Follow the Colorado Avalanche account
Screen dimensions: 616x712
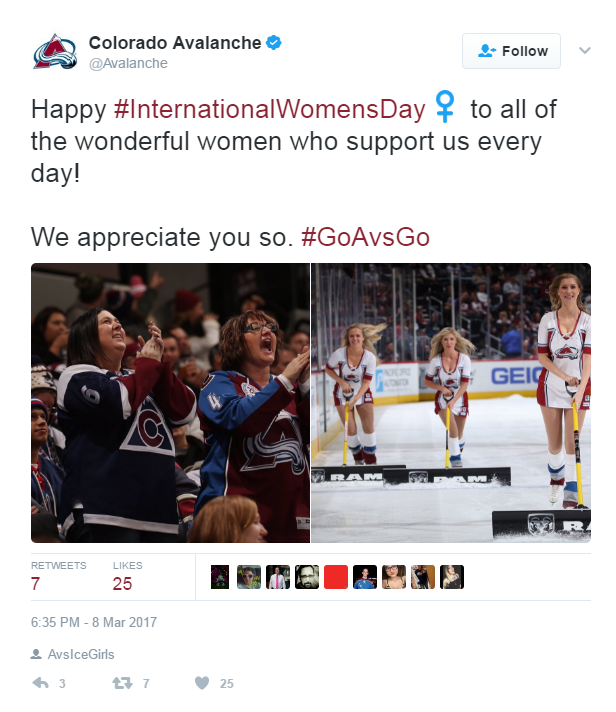(x=511, y=51)
